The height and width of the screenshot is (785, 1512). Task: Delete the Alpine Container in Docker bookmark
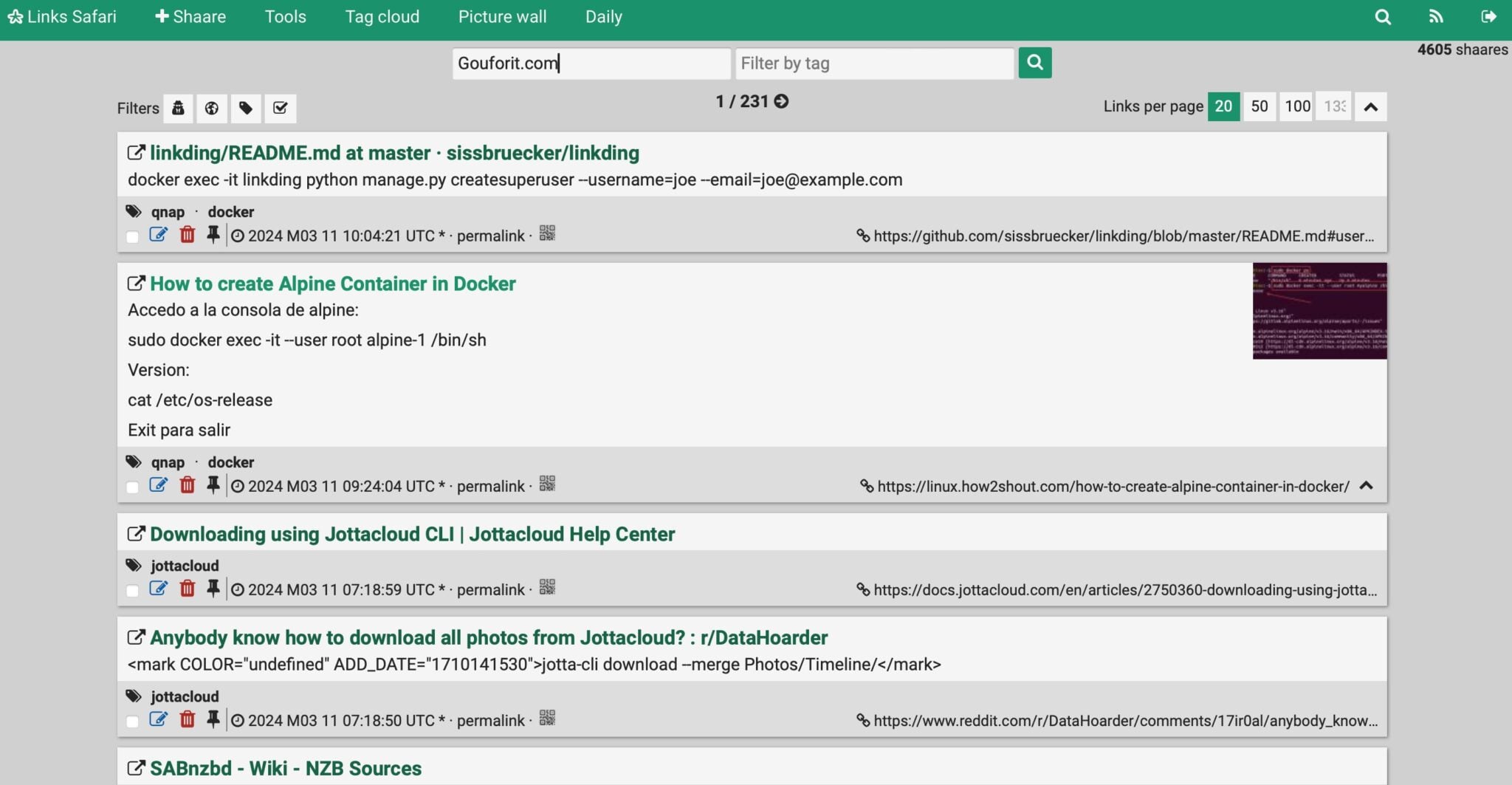coord(188,485)
